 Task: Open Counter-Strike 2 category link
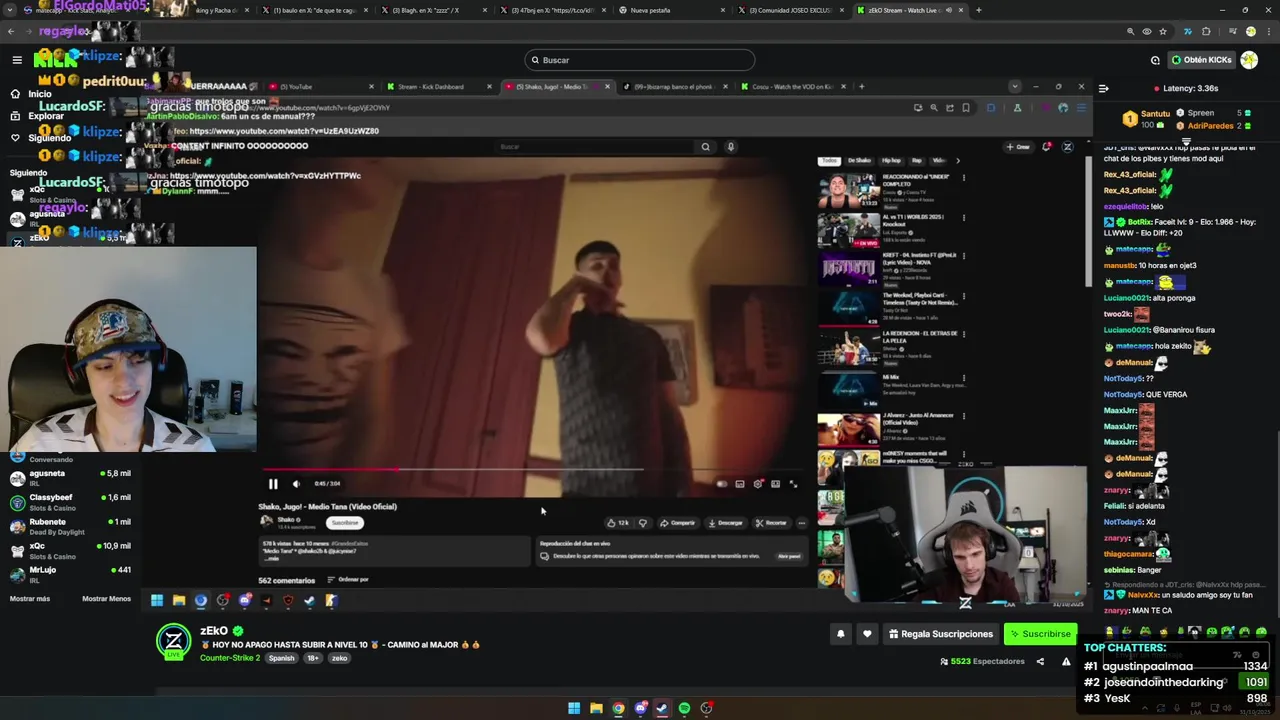click(x=230, y=658)
